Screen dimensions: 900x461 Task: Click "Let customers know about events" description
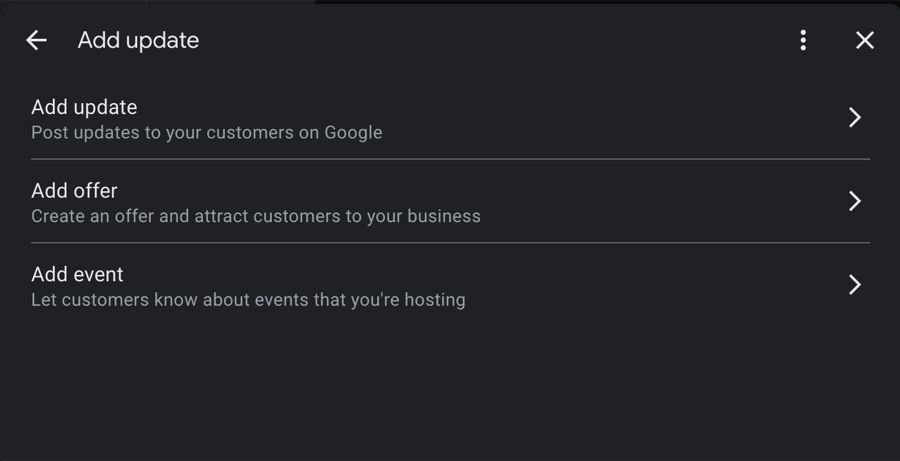(x=247, y=299)
